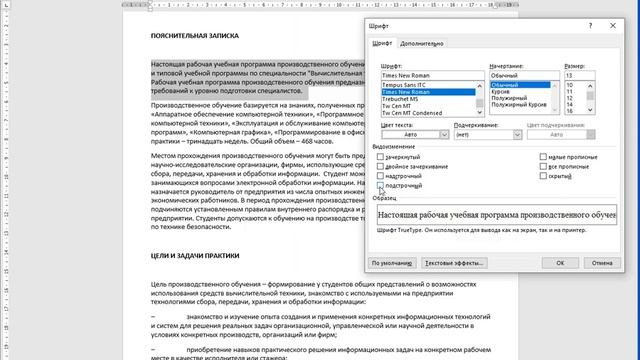Screen dimensions: 640x360
Task: Choose Полужирный Курсив style
Action: point(520,104)
